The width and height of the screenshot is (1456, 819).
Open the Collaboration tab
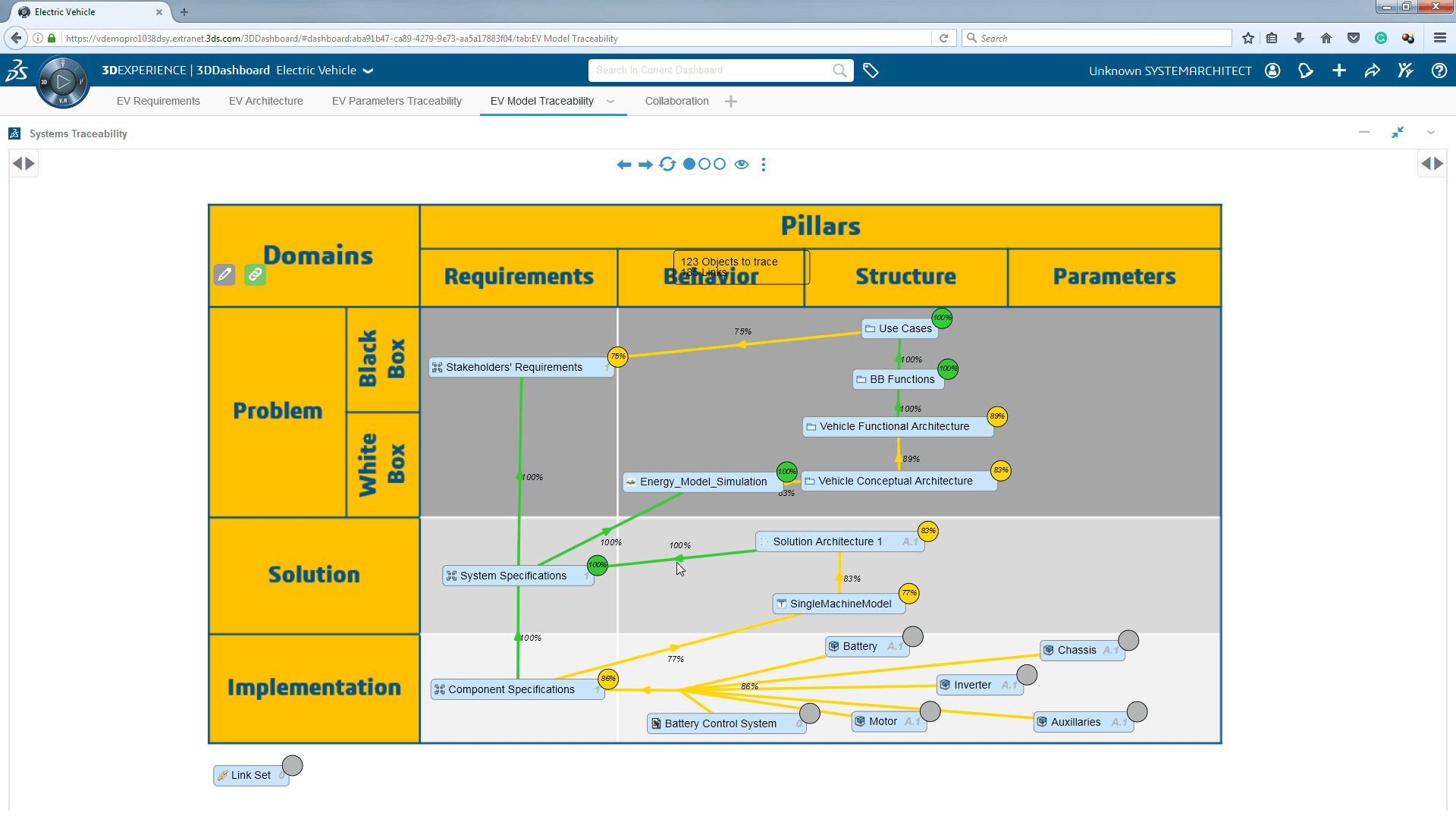pyautogui.click(x=676, y=101)
